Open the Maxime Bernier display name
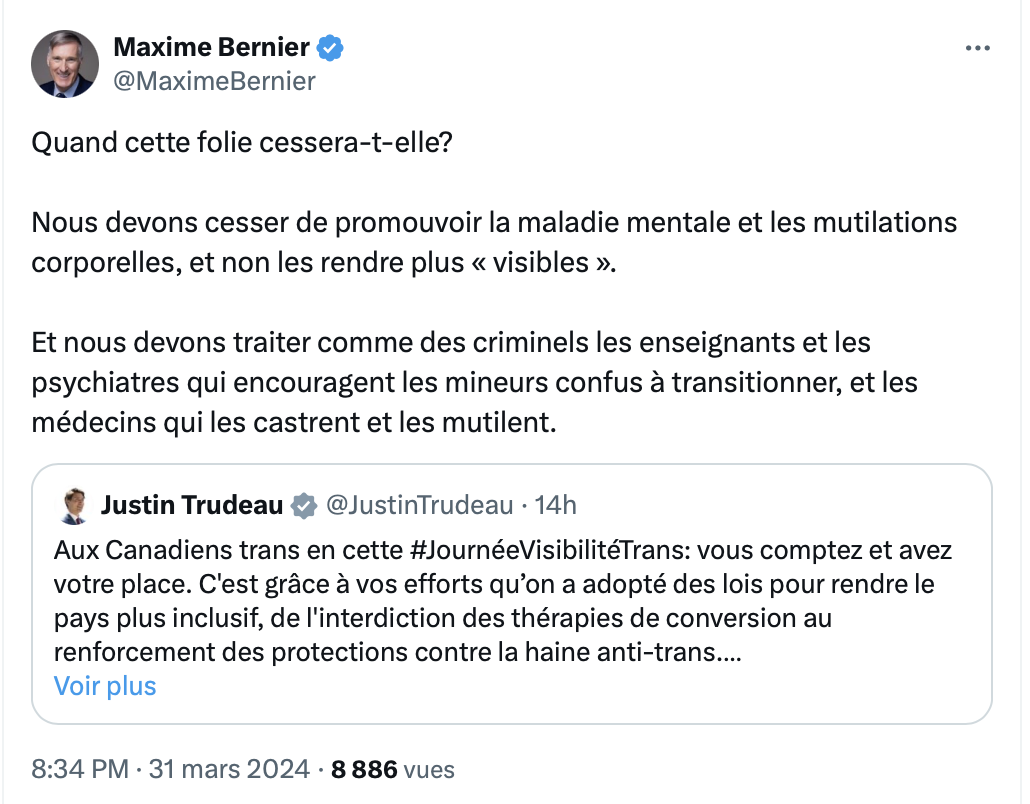This screenshot has width=1030, height=804. pyautogui.click(x=212, y=47)
